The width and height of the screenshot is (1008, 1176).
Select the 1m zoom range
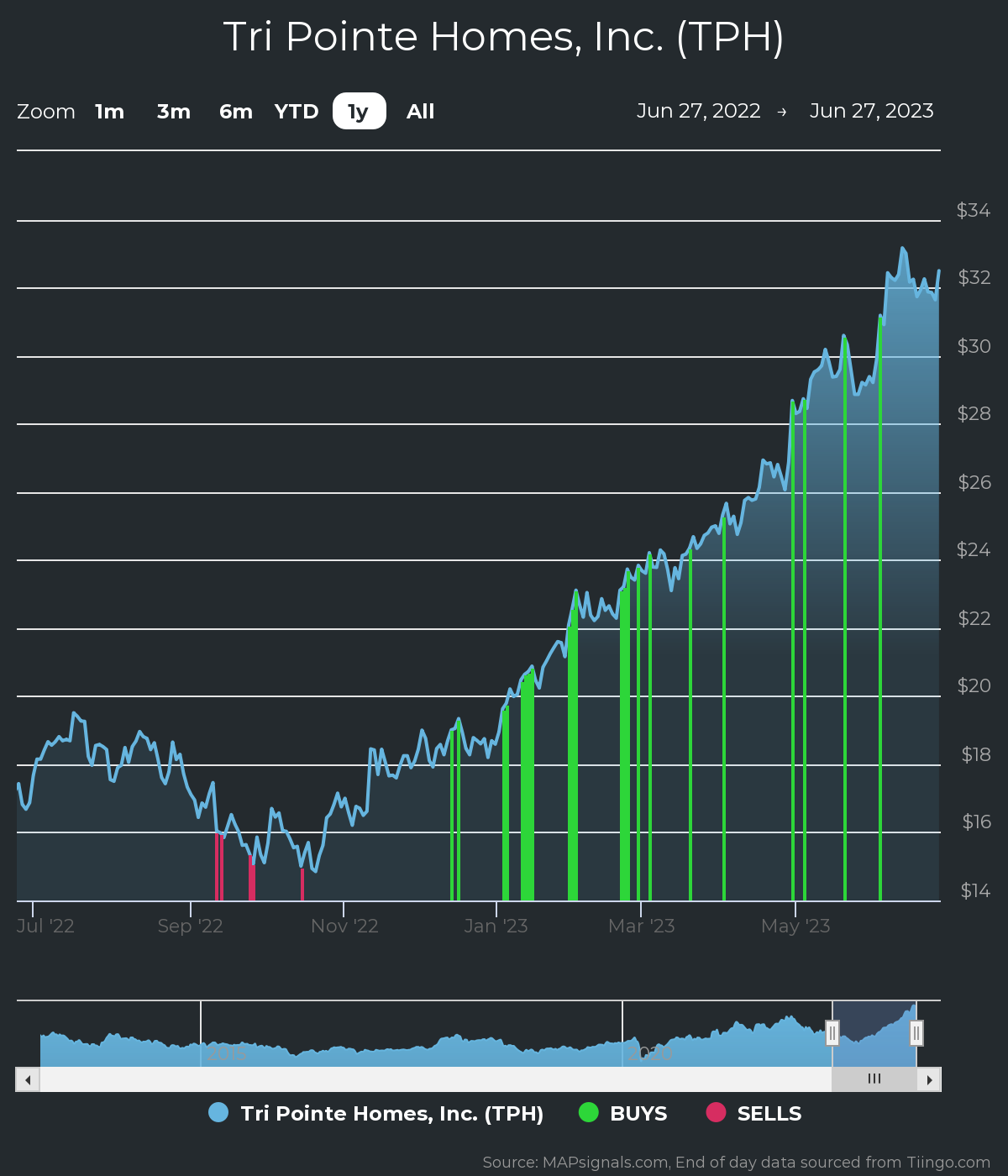tap(109, 111)
